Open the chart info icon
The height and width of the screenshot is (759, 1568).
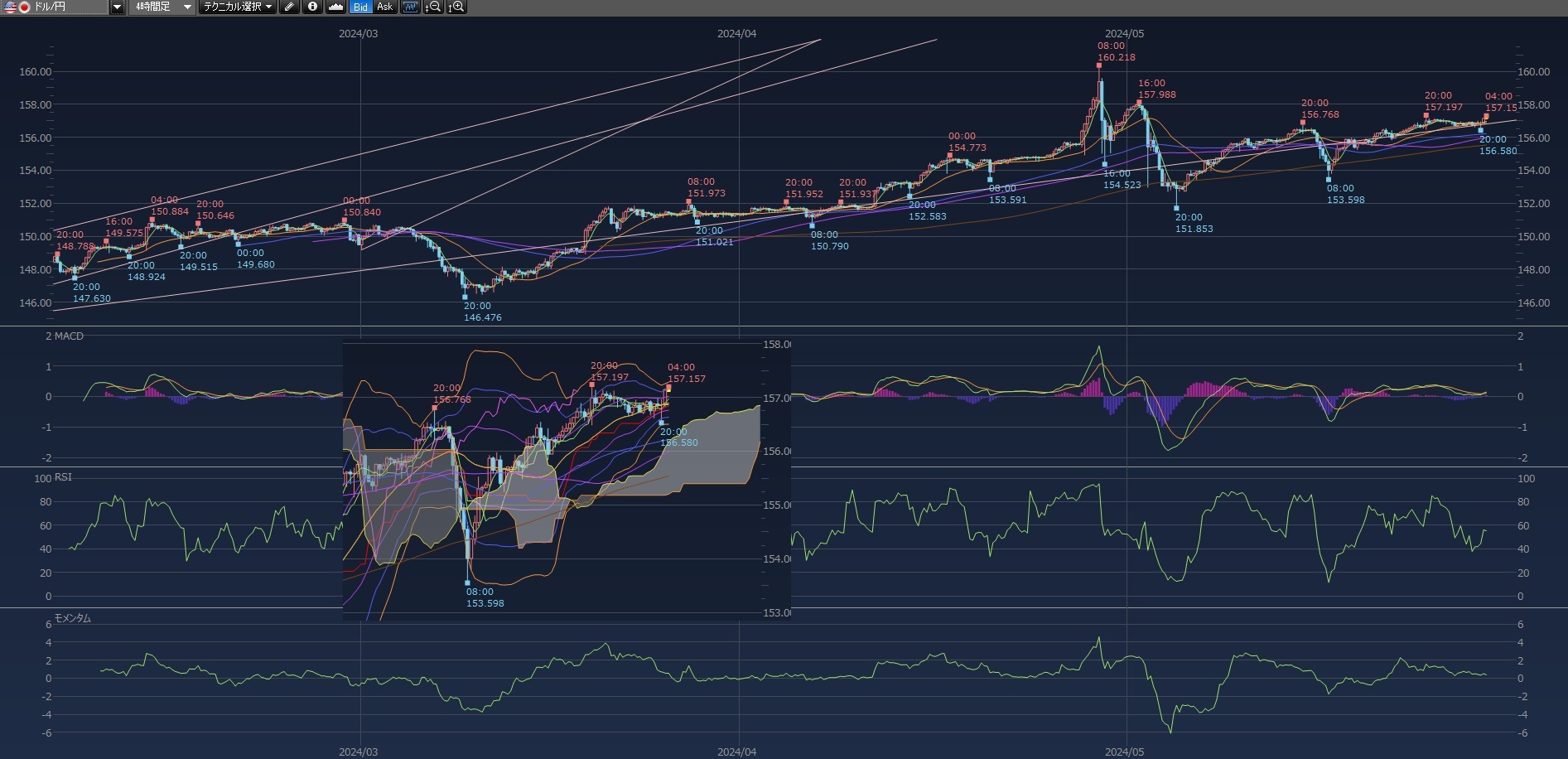312,7
